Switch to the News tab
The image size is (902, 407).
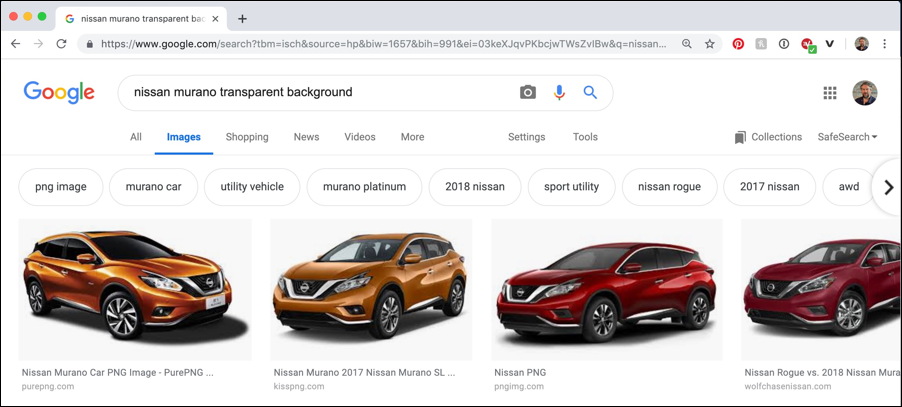(x=306, y=137)
